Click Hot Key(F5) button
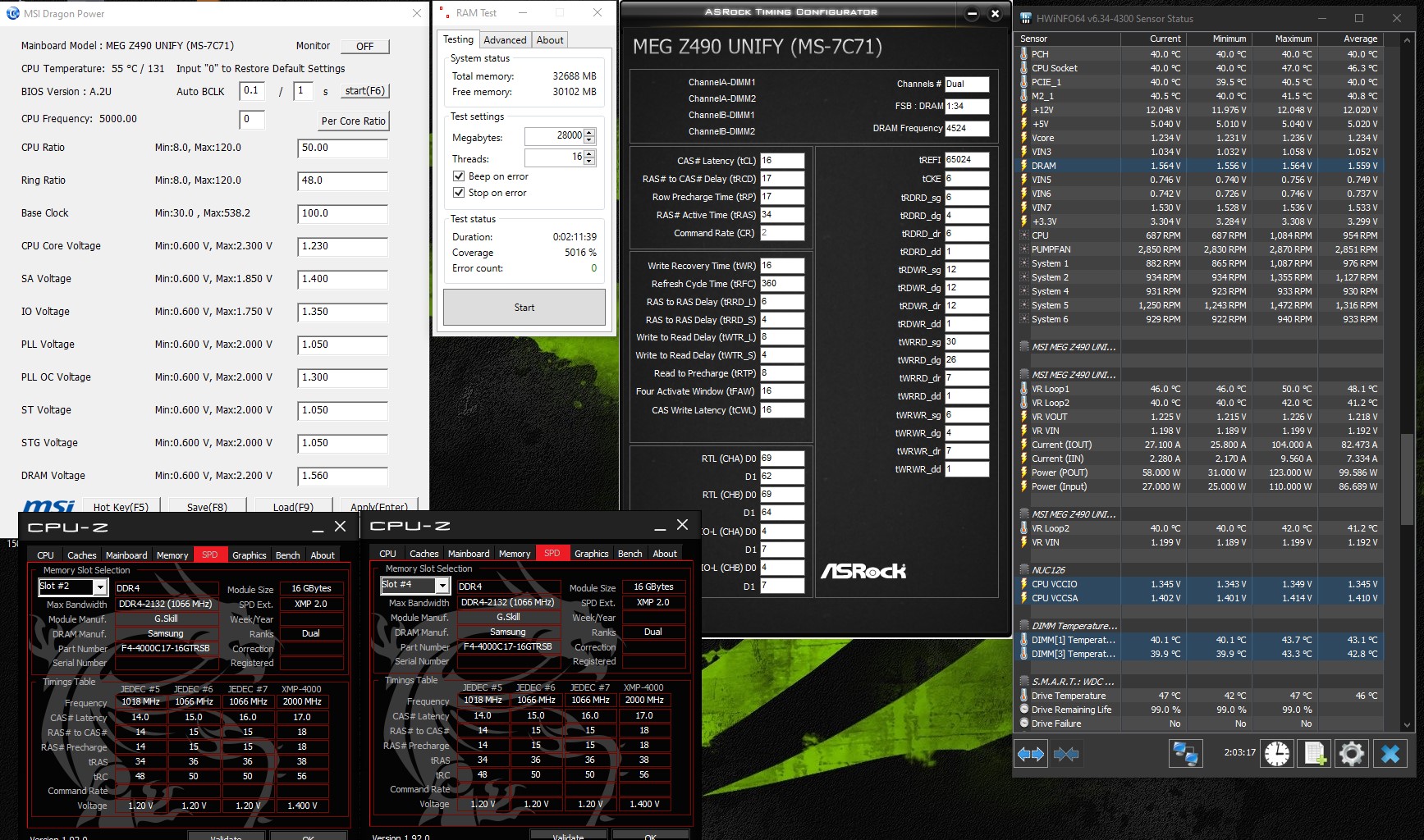Image resolution: width=1424 pixels, height=840 pixels. tap(121, 506)
